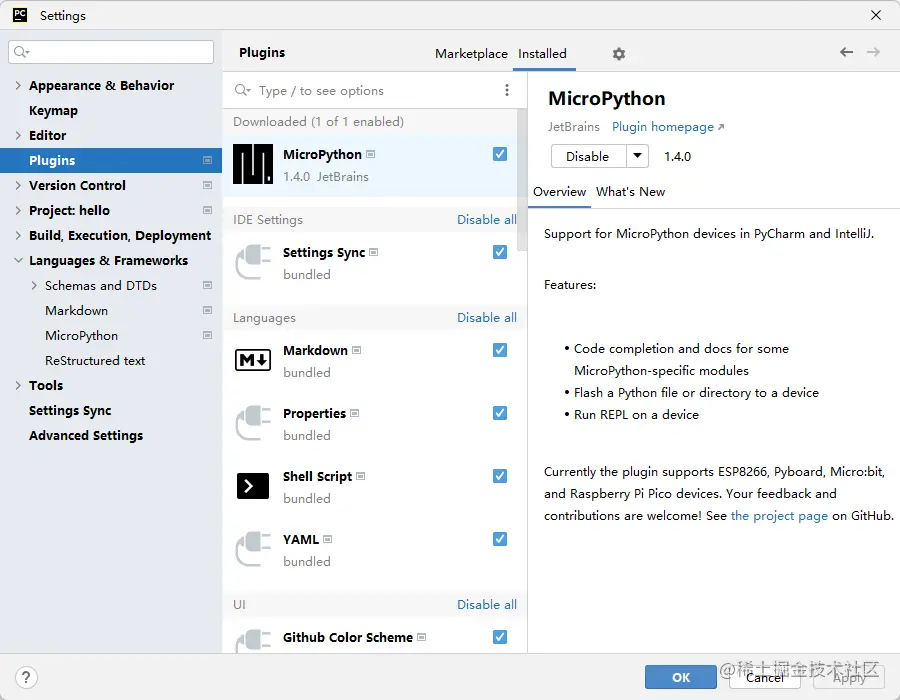Click the back arrow in the plugins header

[x=846, y=54]
